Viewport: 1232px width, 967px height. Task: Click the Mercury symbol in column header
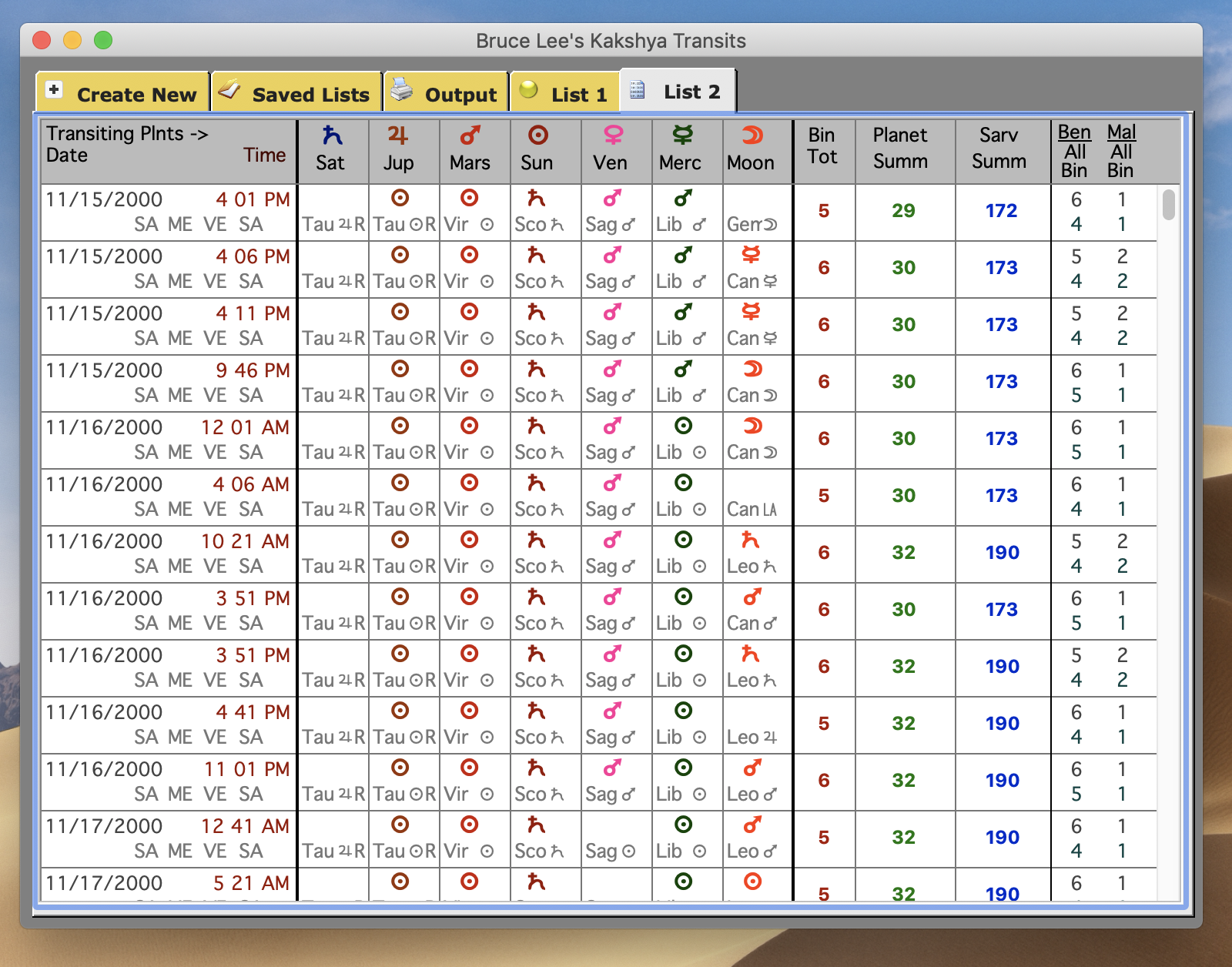click(x=682, y=136)
